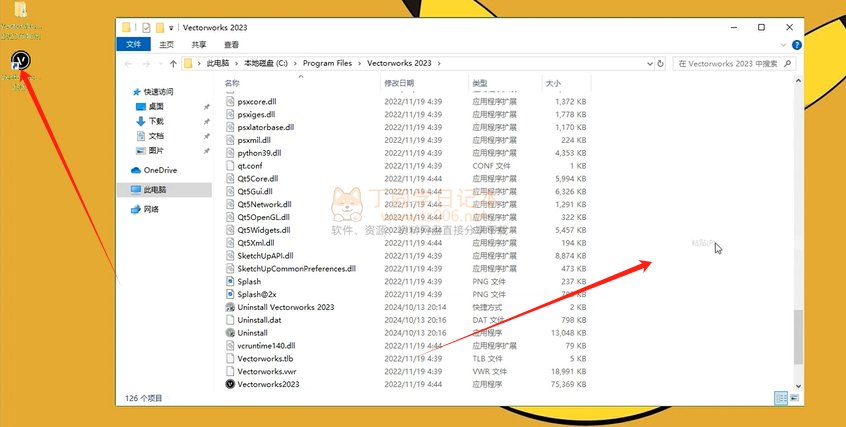Select the Uninstall Vectorworks 2023 shortcut icon
This screenshot has width=846, height=427.
pyautogui.click(x=230, y=307)
